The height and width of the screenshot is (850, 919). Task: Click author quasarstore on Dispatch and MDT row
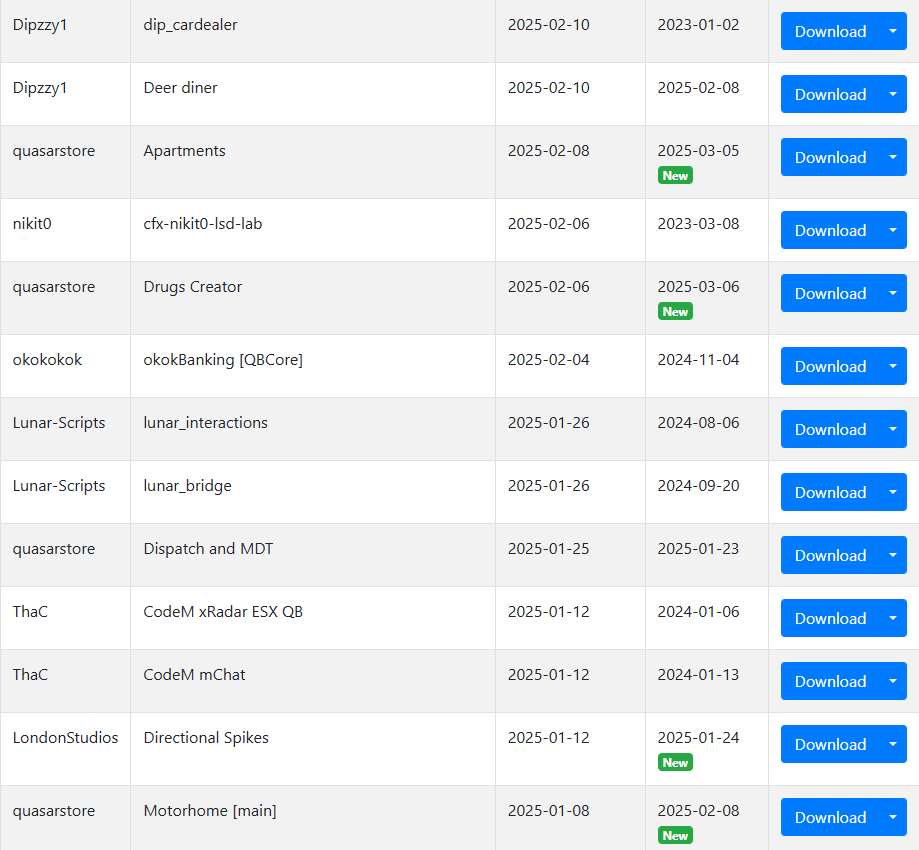(54, 549)
